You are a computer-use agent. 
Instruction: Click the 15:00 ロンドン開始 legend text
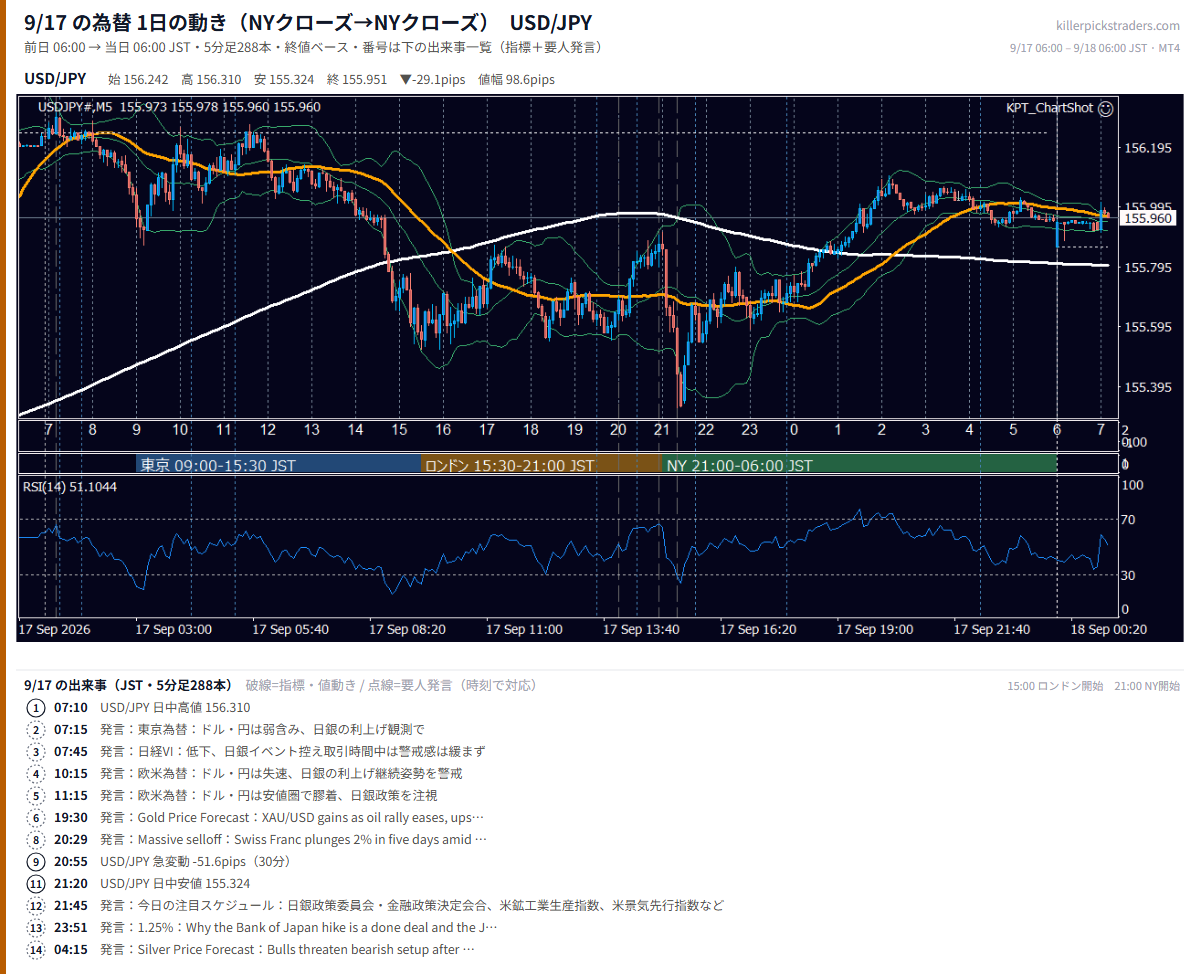[1055, 686]
